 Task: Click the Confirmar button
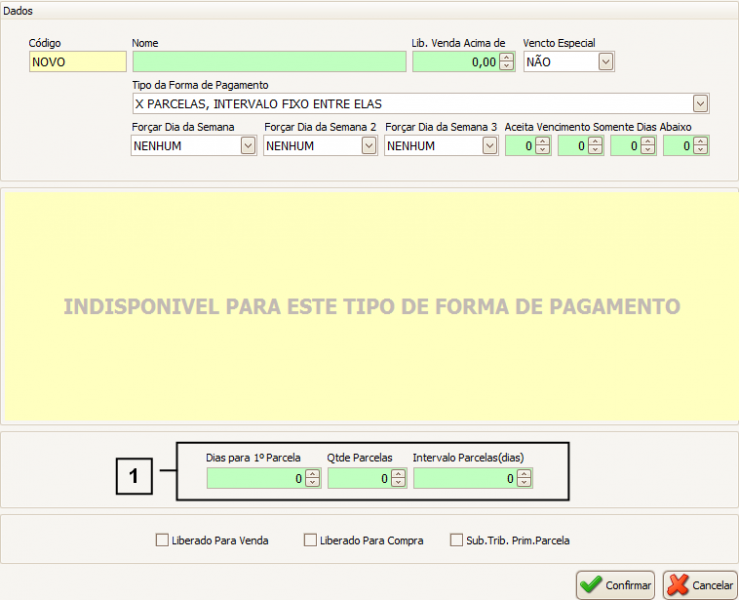click(x=614, y=585)
